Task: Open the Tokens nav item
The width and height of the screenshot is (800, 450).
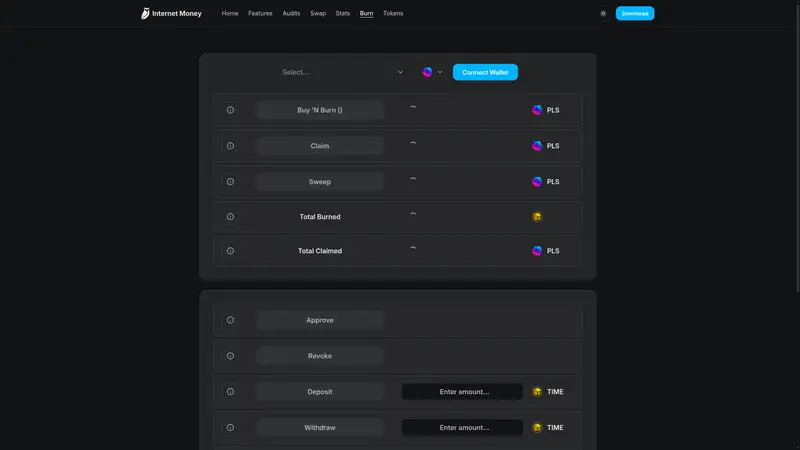Action: pos(393,13)
